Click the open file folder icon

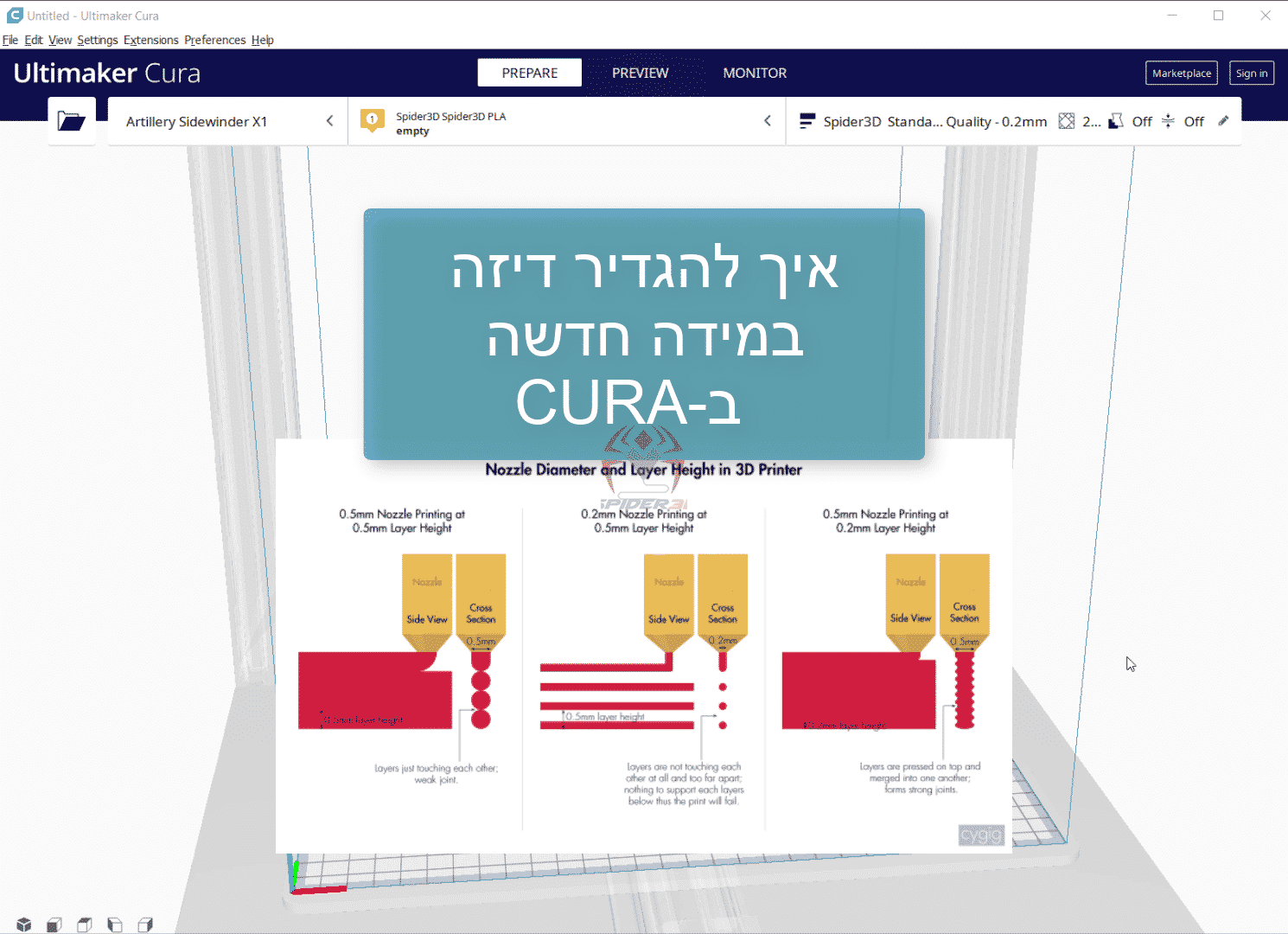72,120
